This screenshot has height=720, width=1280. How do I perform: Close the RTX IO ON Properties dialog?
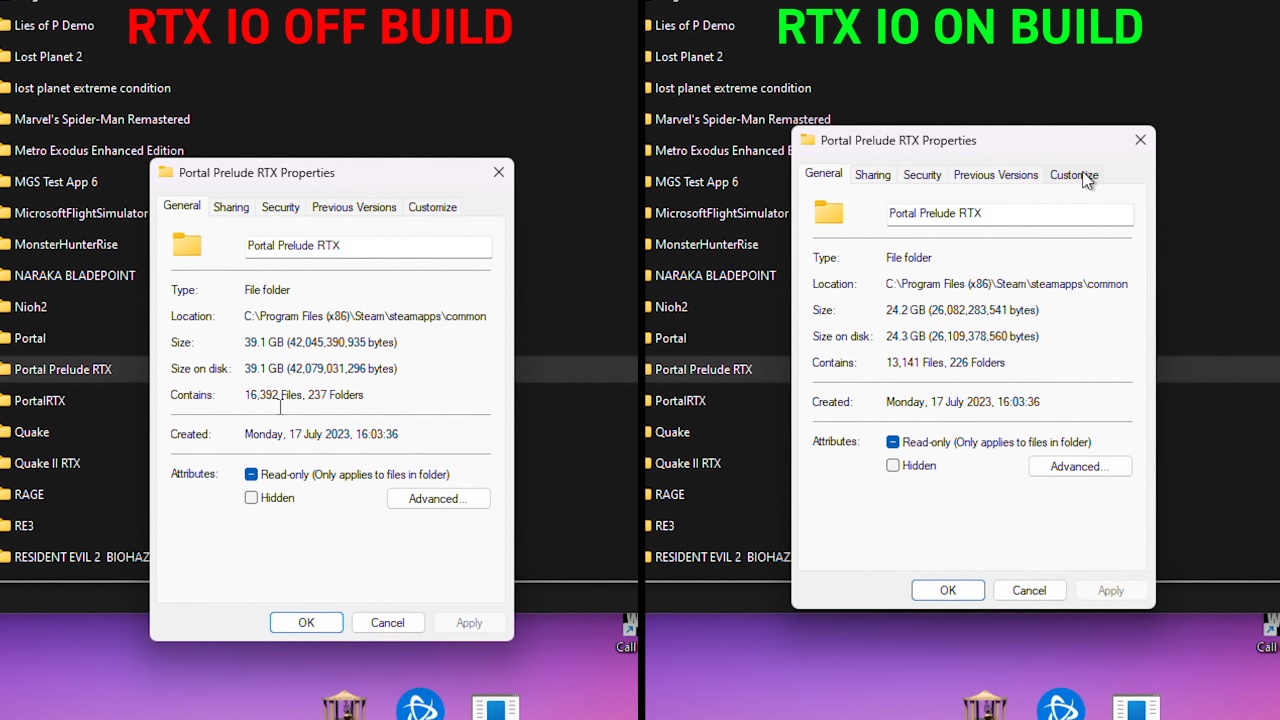point(1140,140)
